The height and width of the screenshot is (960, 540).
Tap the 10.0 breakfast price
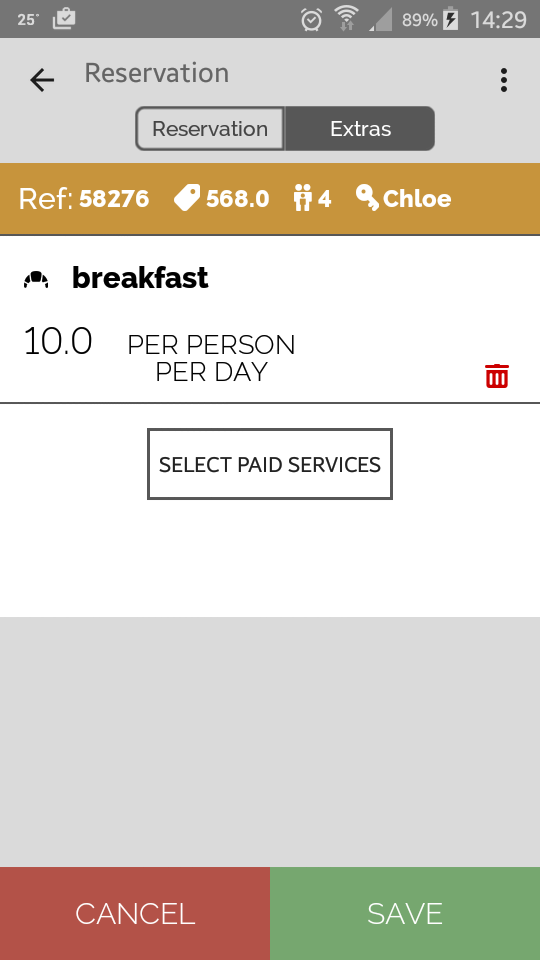[58, 342]
